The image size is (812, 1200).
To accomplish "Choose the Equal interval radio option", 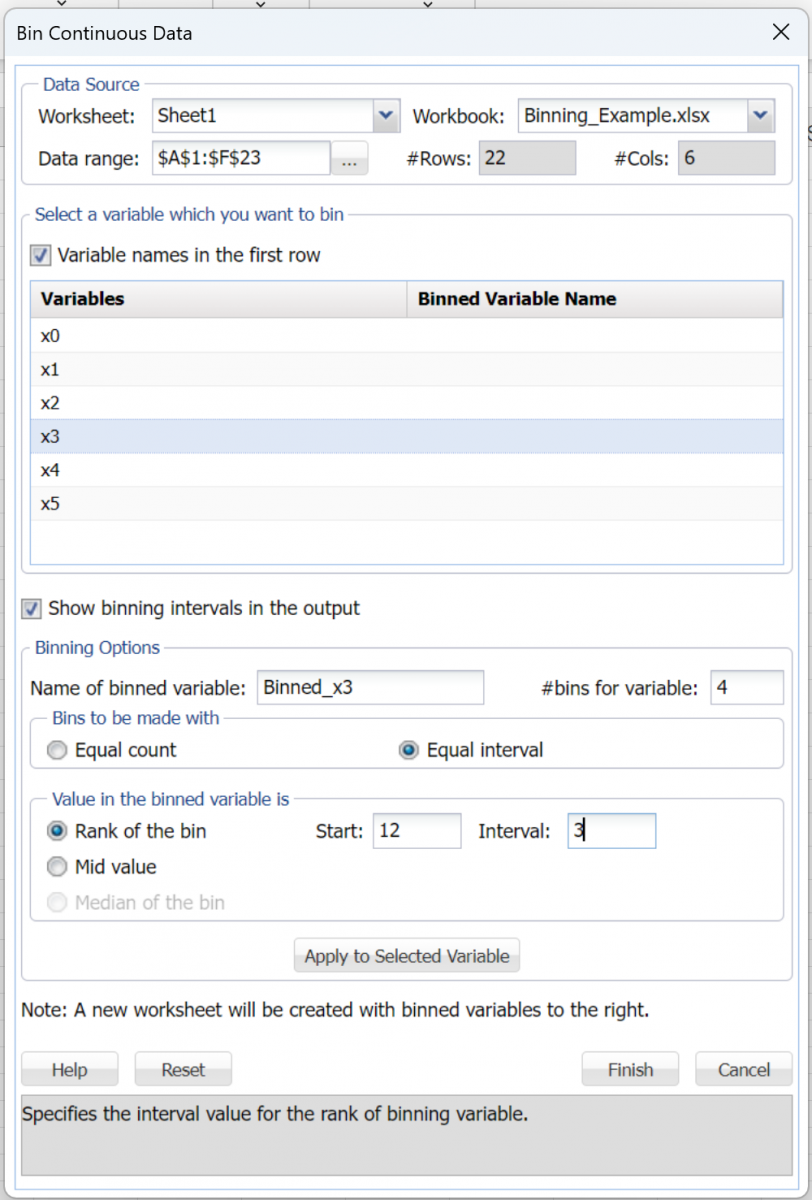I will tap(408, 750).
